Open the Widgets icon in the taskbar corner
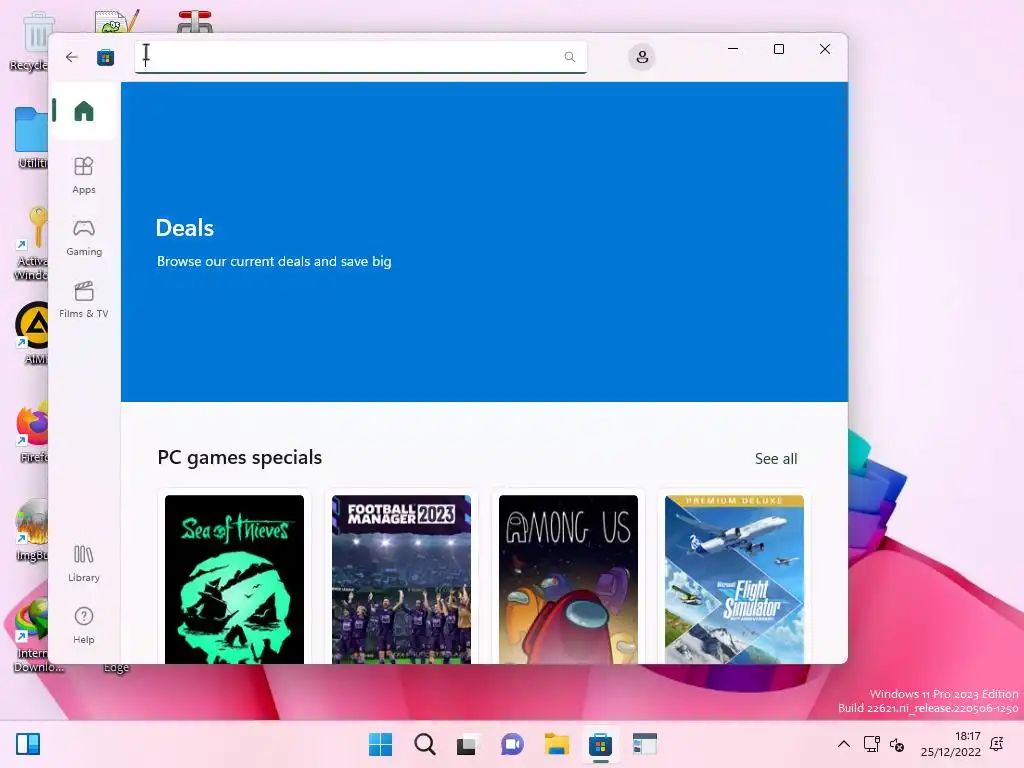 click(28, 744)
